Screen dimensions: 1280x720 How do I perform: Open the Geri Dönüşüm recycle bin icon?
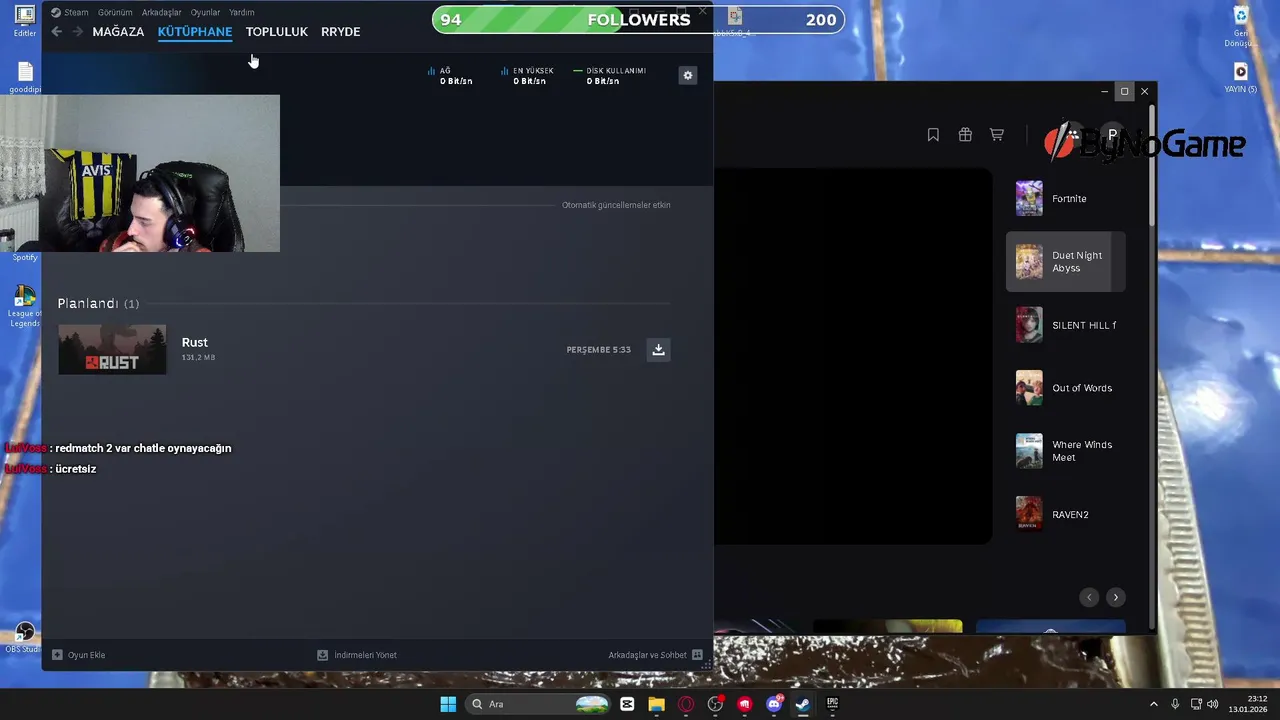pos(1241,27)
